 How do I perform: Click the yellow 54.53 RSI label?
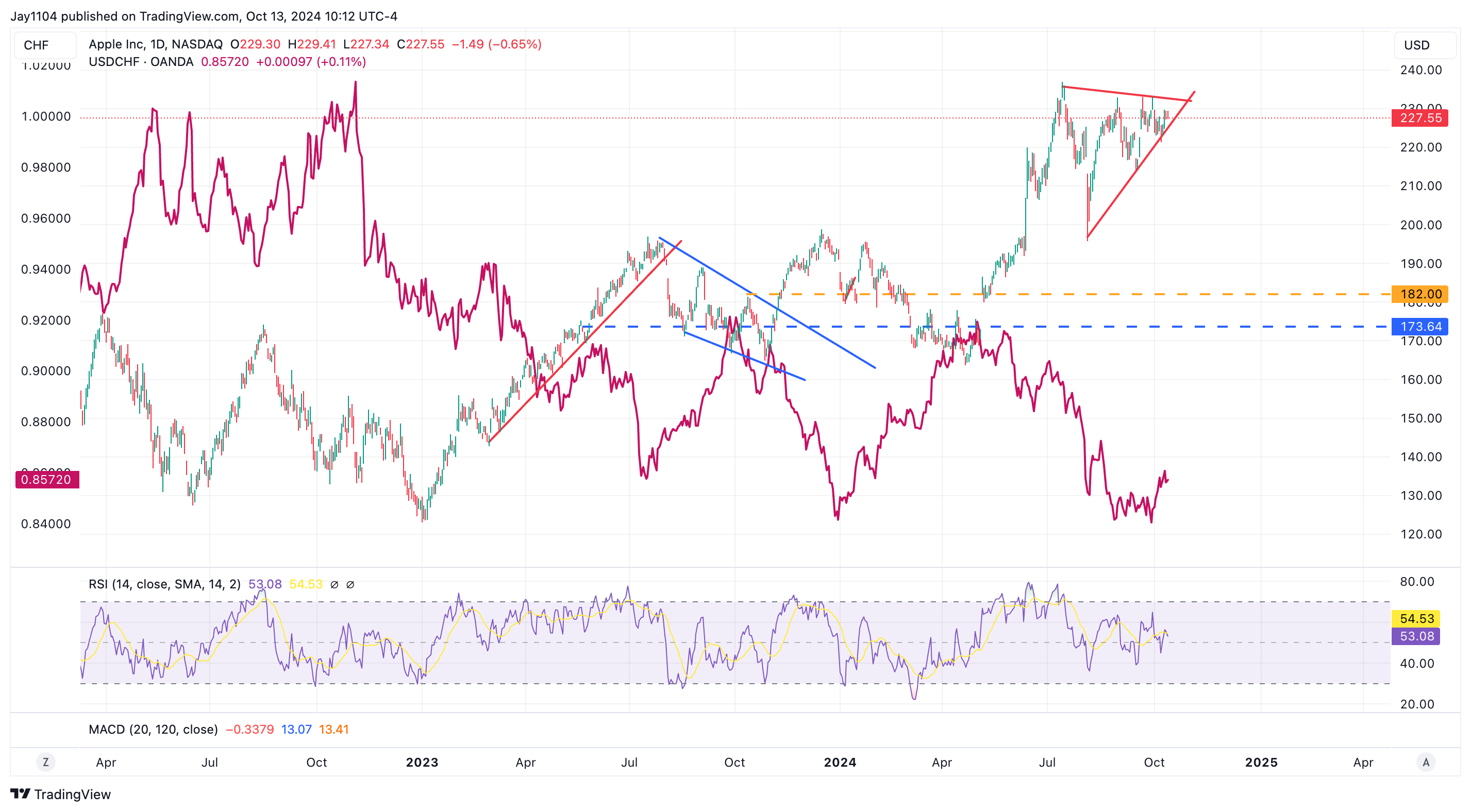[x=1416, y=618]
